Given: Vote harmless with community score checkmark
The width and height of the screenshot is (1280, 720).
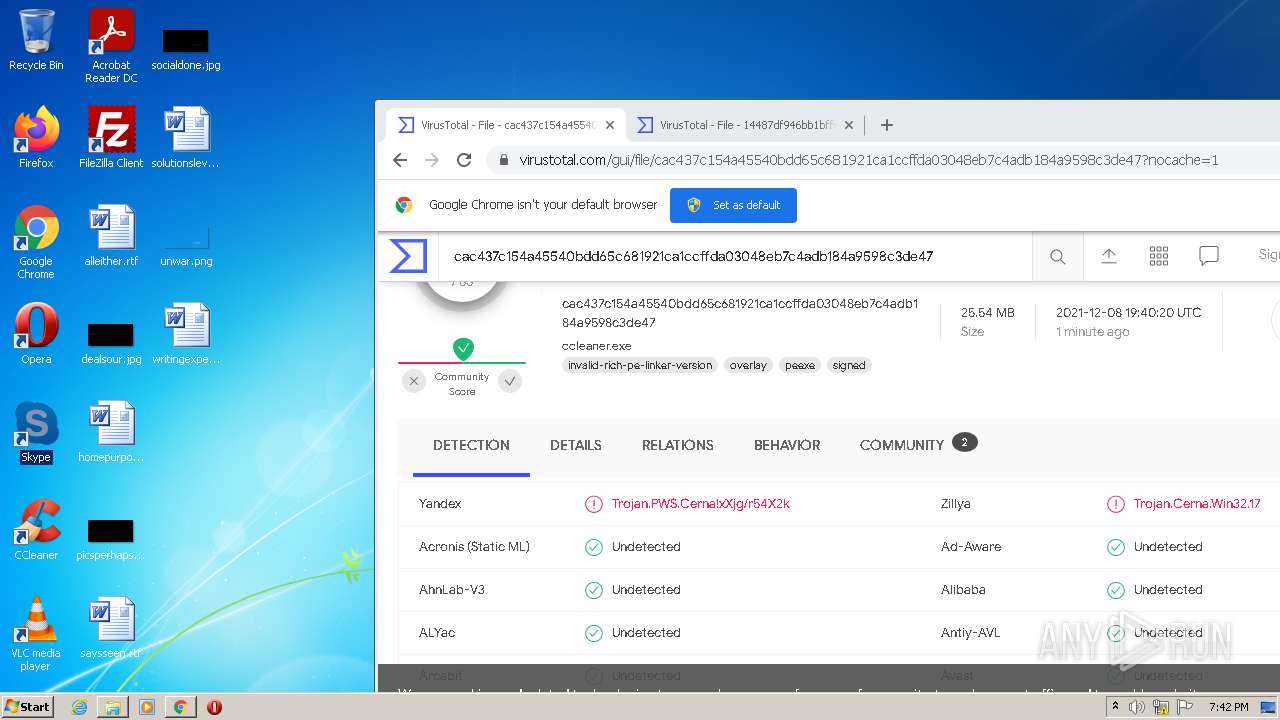Looking at the screenshot, I should tap(510, 381).
